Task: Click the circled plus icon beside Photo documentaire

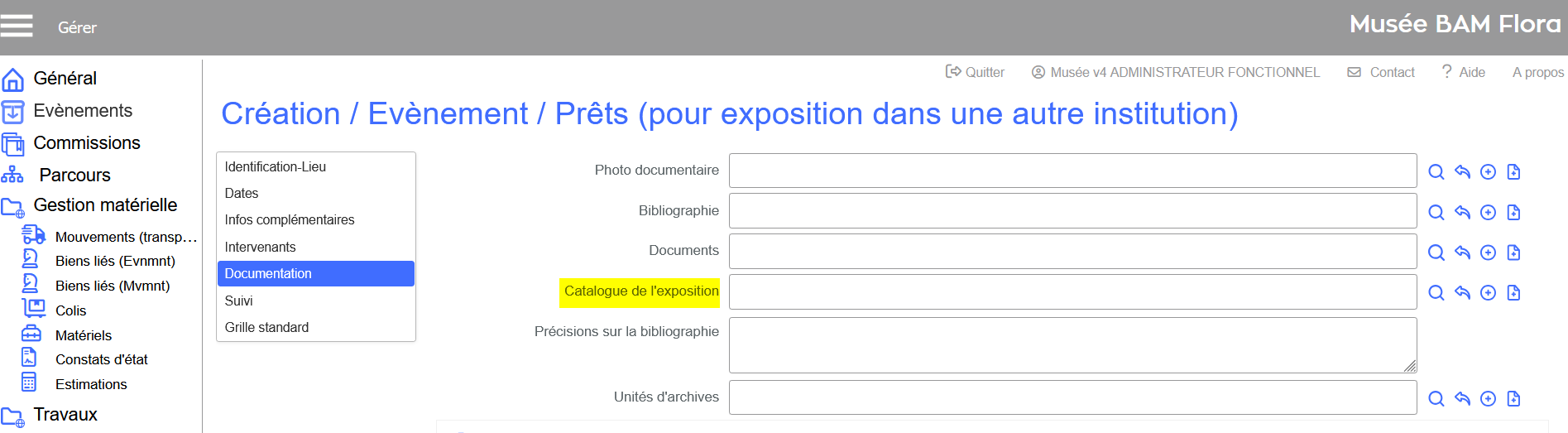Action: pyautogui.click(x=1488, y=172)
